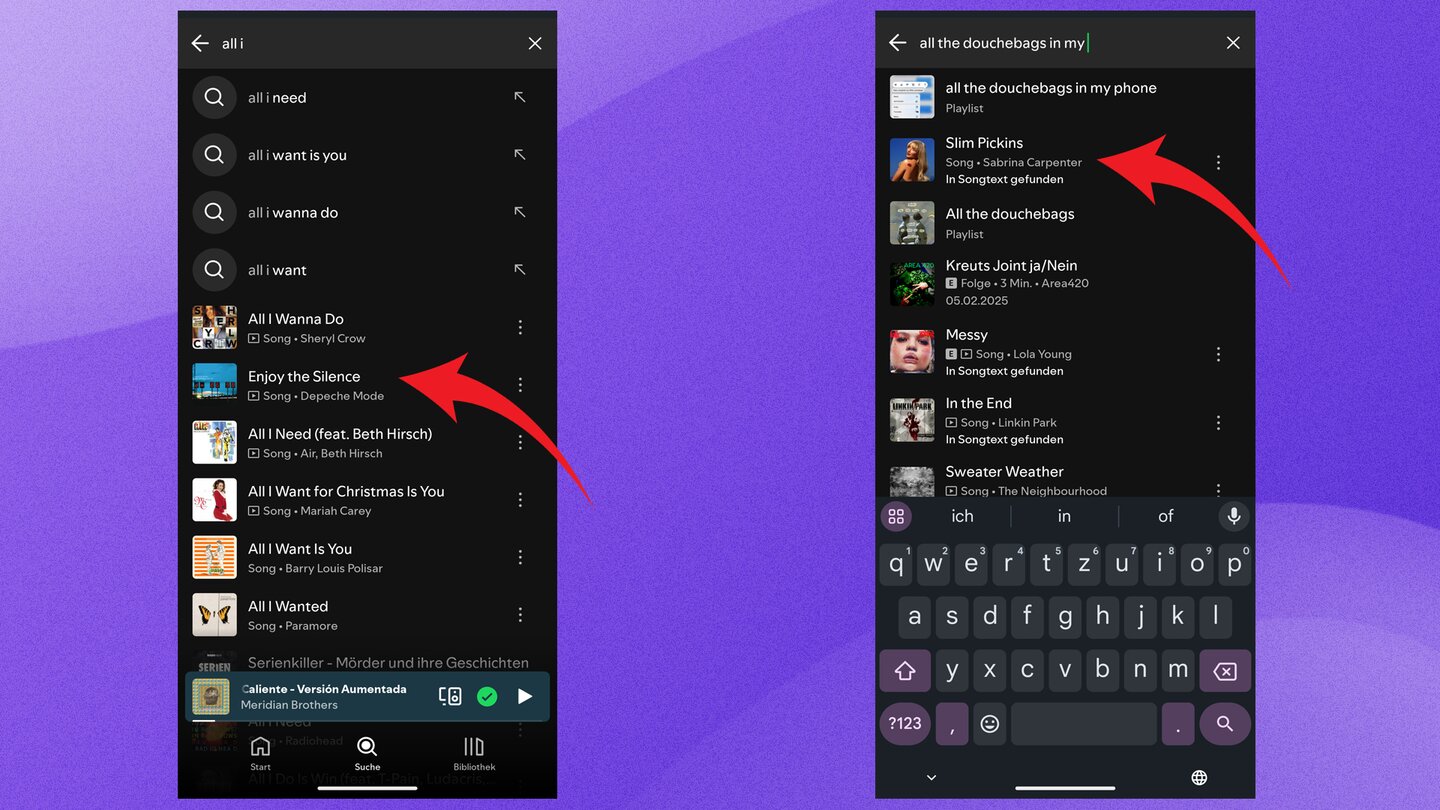
Task: Open the Bibliothek library tab
Action: tap(474, 753)
